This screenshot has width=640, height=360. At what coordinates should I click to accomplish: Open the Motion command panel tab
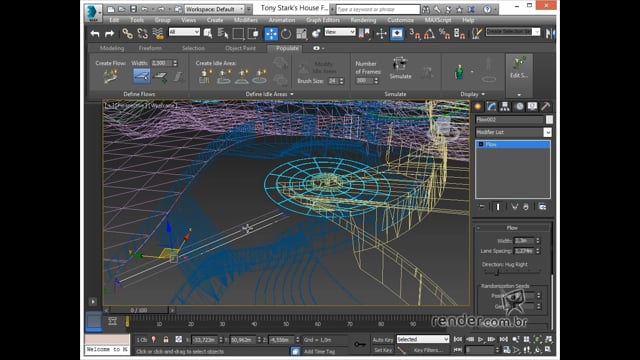click(x=519, y=107)
